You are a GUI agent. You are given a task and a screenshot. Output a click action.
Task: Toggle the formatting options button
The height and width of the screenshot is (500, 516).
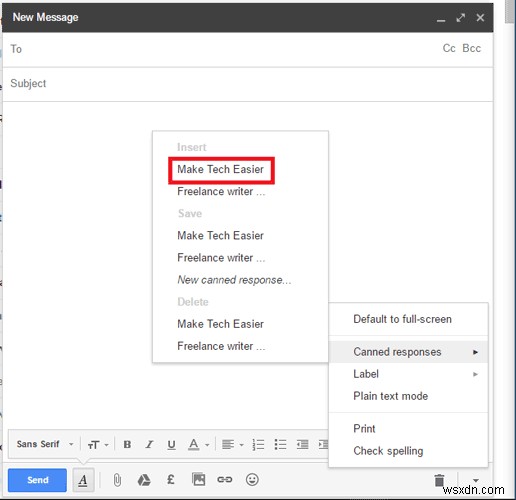(x=83, y=480)
